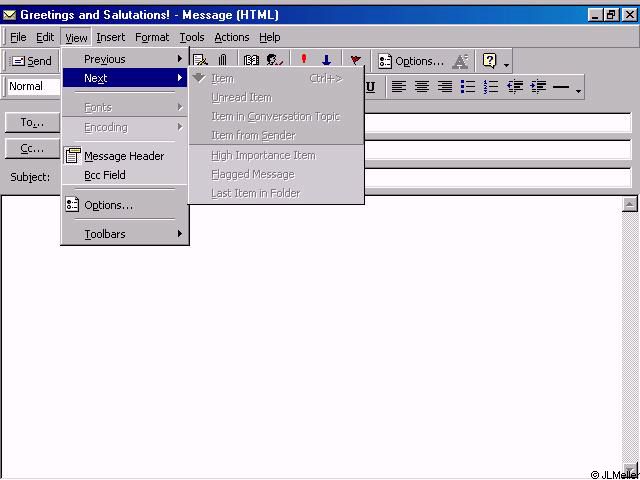Open the Actions menu
640x480 pixels.
[232, 37]
